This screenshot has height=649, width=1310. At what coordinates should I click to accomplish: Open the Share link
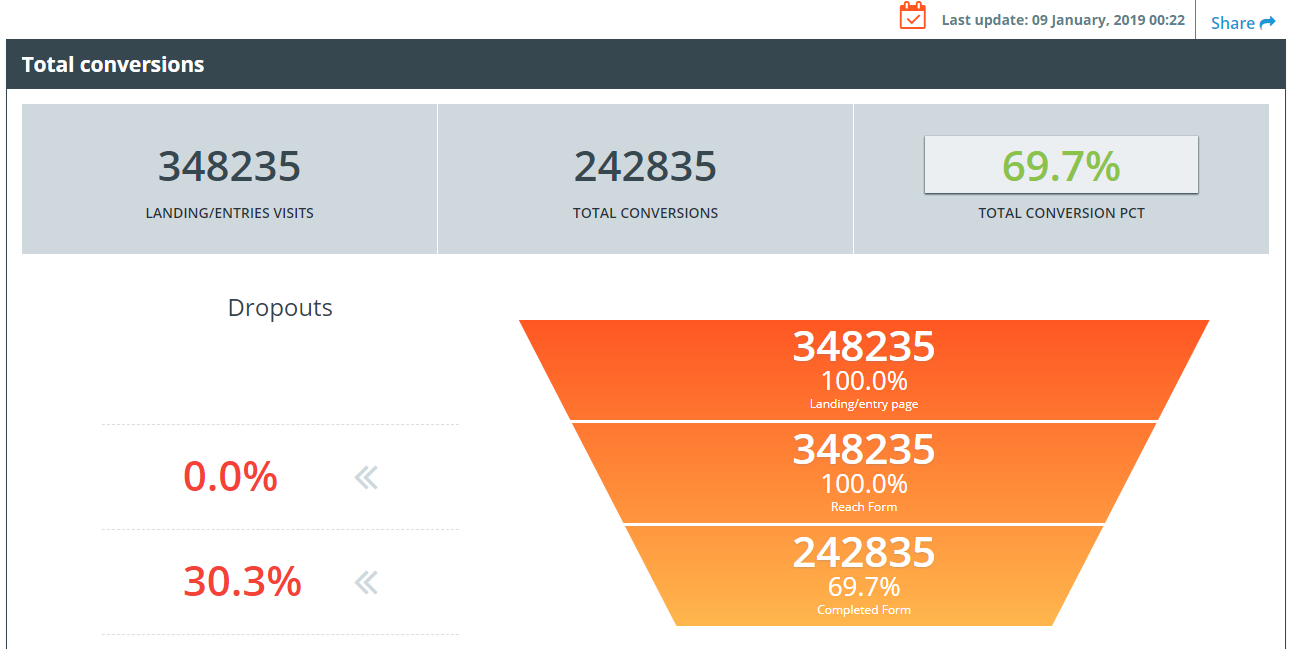click(1232, 23)
